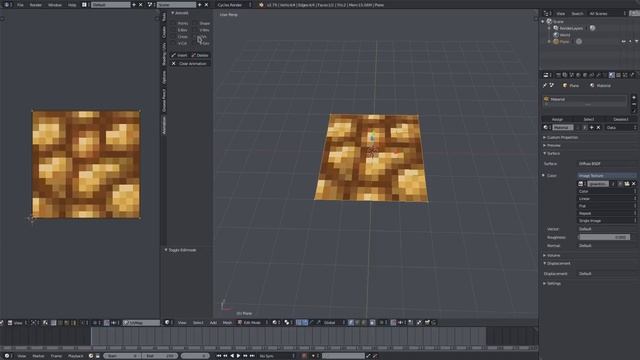The height and width of the screenshot is (360, 640).
Task: Click the Deselect material button
Action: pos(621,119)
